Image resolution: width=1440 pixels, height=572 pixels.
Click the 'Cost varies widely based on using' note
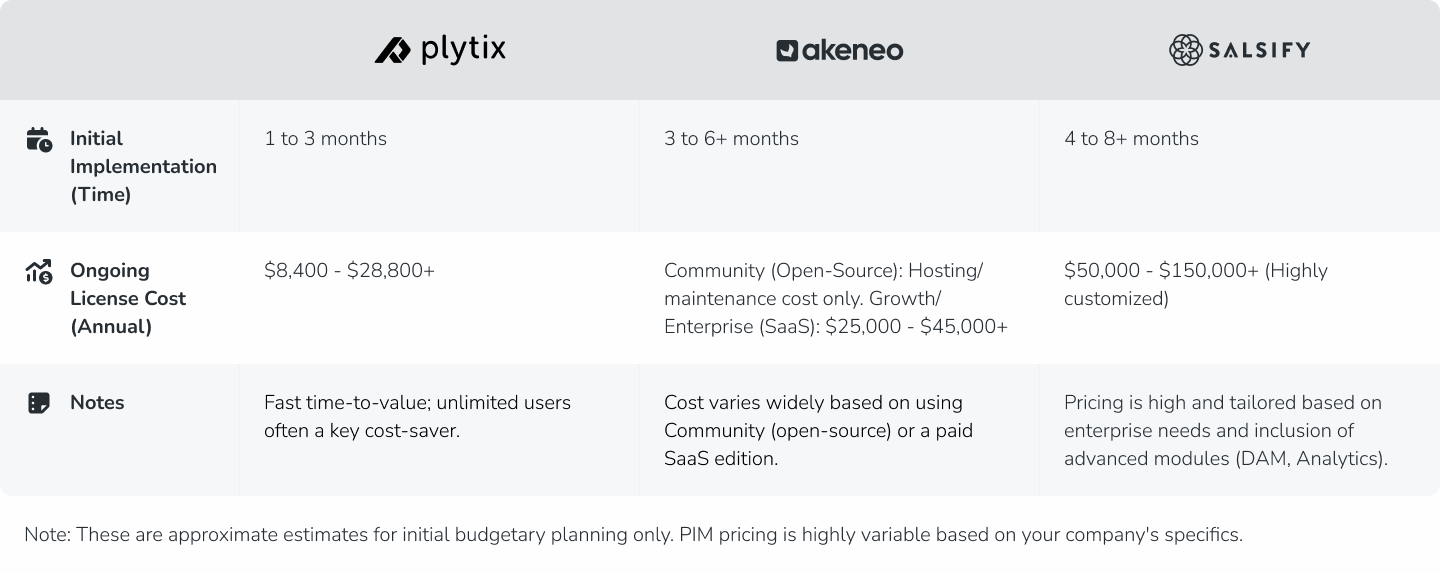818,430
